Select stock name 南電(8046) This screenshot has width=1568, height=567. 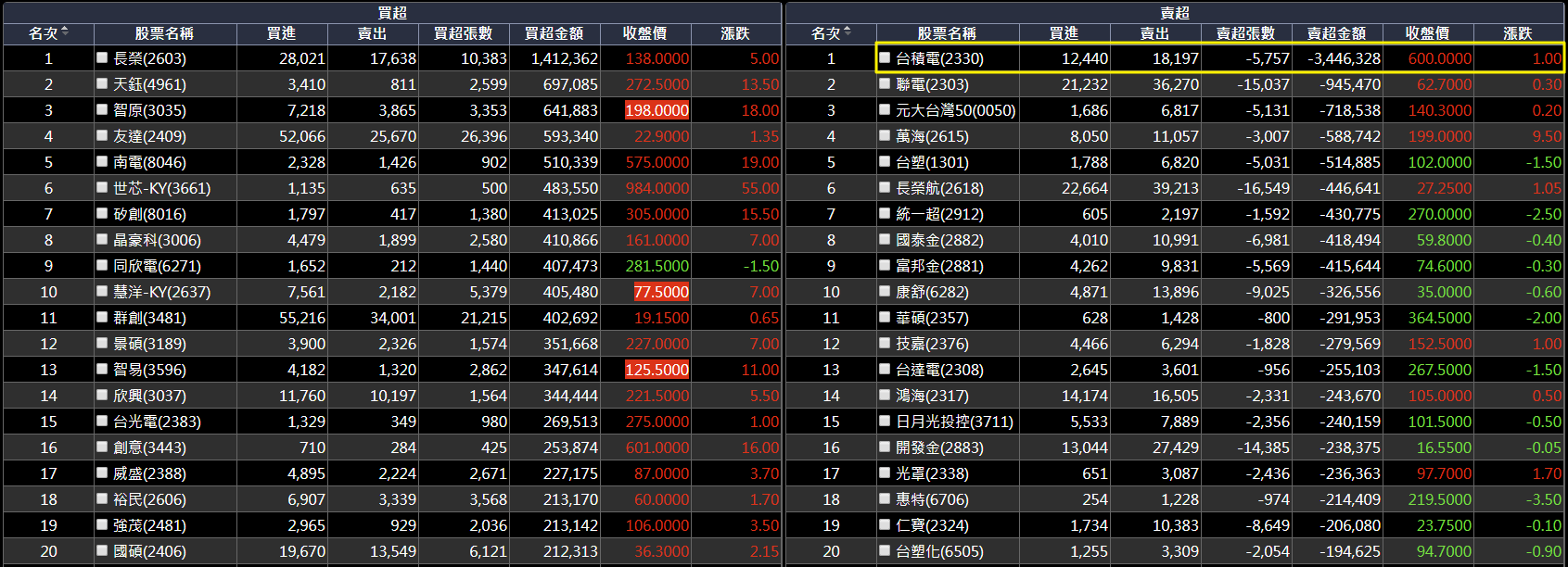point(149,162)
